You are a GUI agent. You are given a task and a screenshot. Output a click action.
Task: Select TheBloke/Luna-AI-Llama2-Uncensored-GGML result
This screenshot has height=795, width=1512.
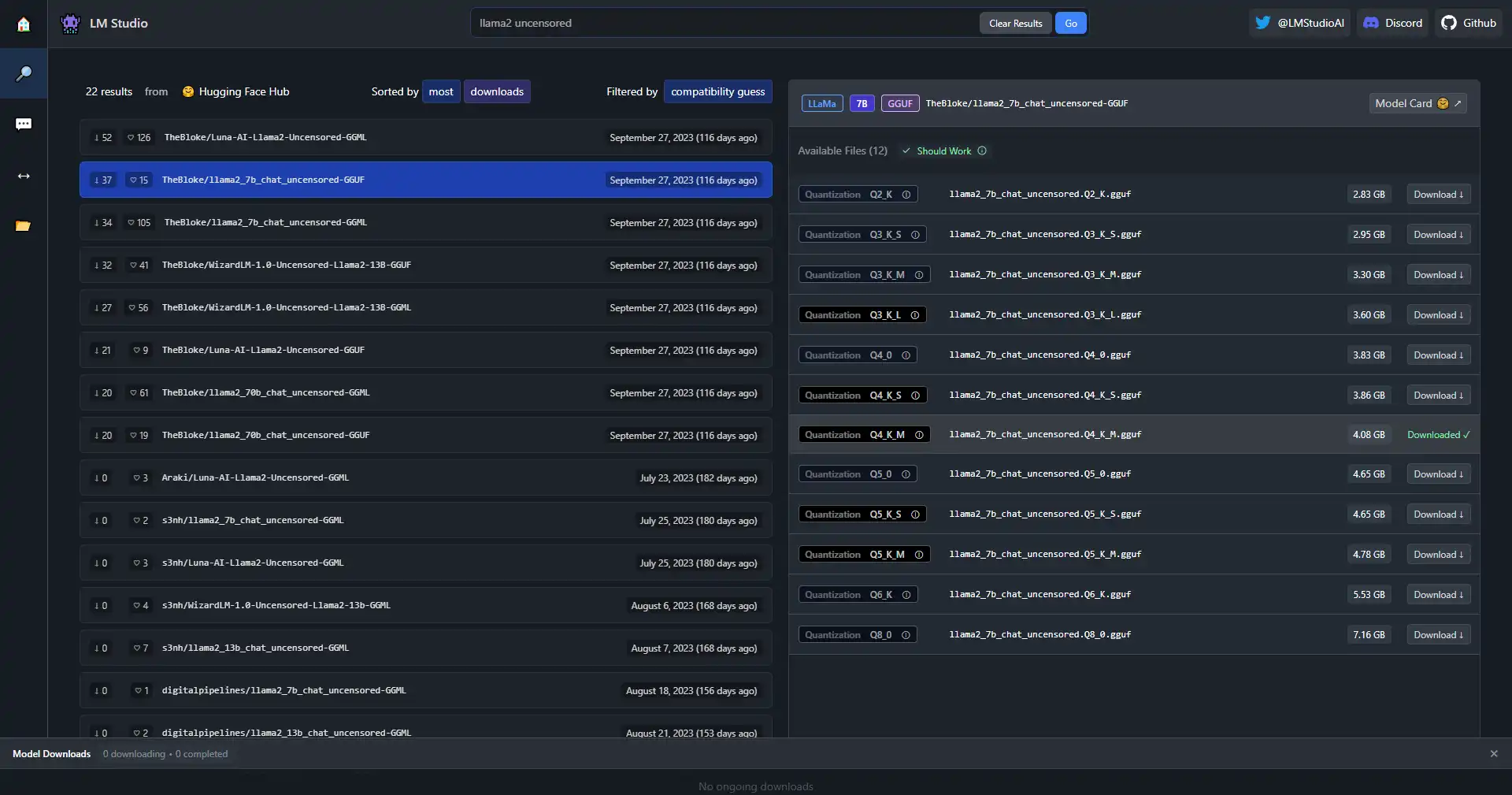click(425, 137)
